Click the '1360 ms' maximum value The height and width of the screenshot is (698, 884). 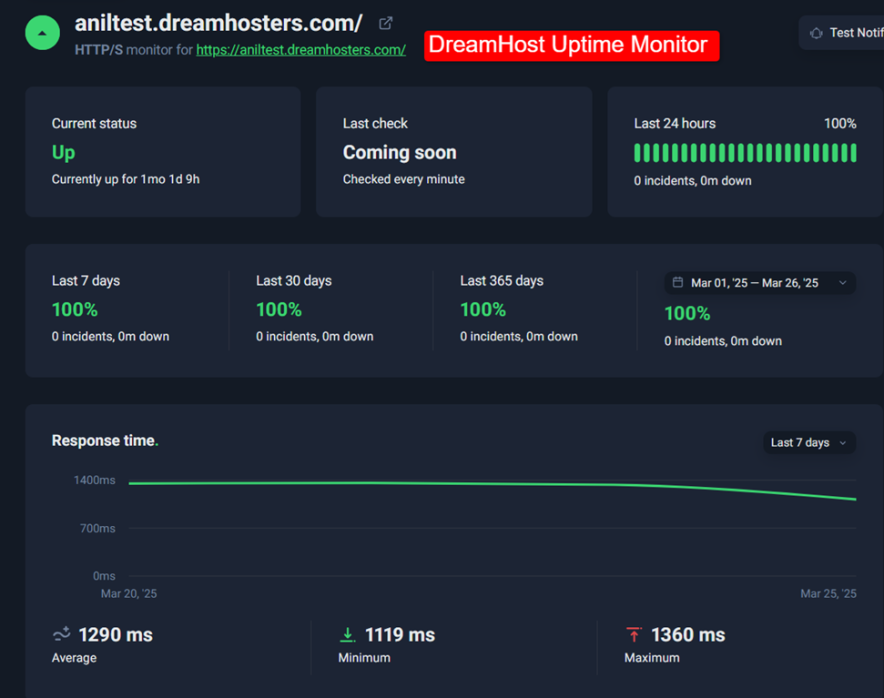[x=688, y=635]
